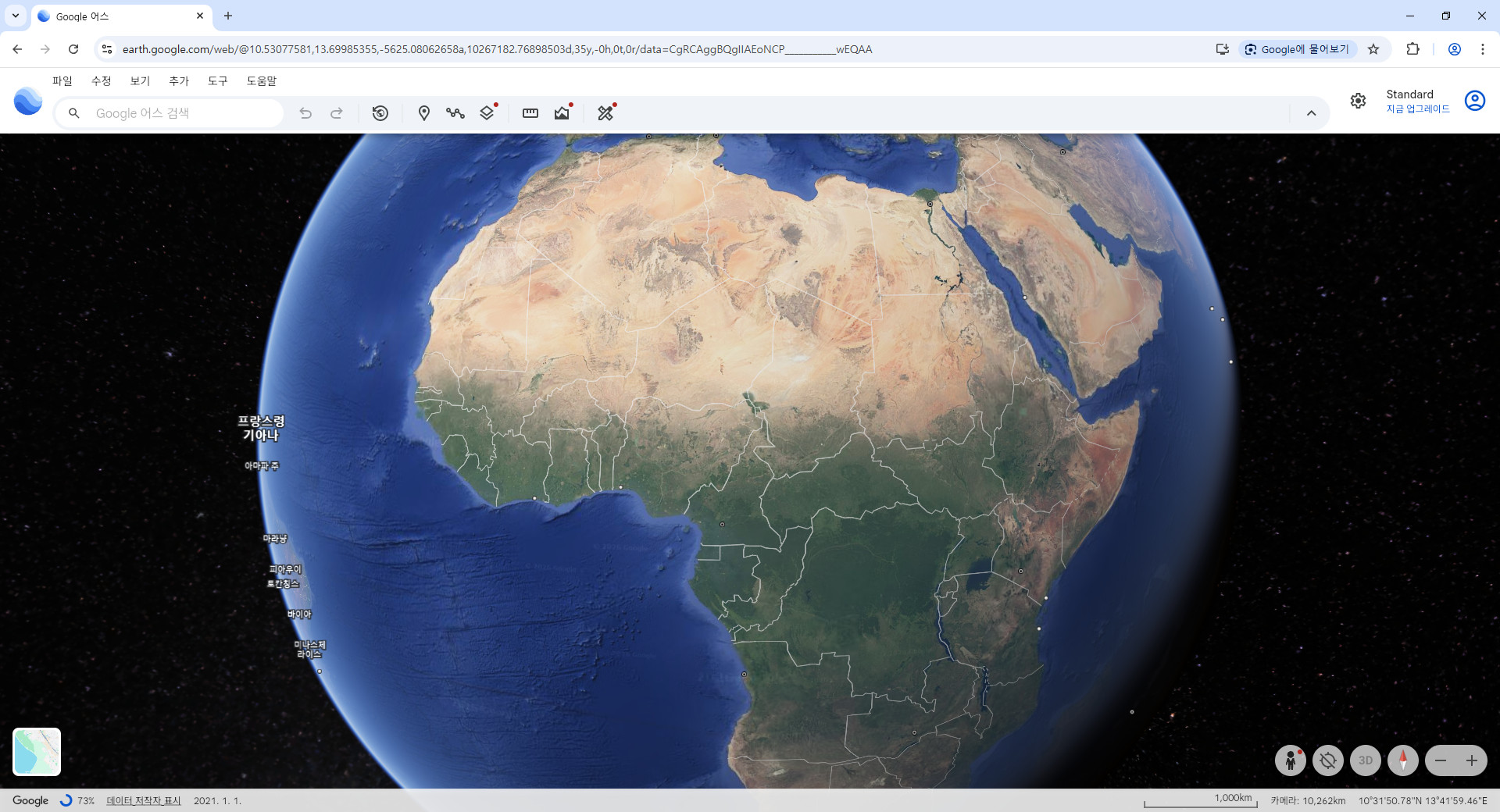Image resolution: width=1500 pixels, height=812 pixels.
Task: Open the Chrome three-dot menu
Action: (1483, 49)
